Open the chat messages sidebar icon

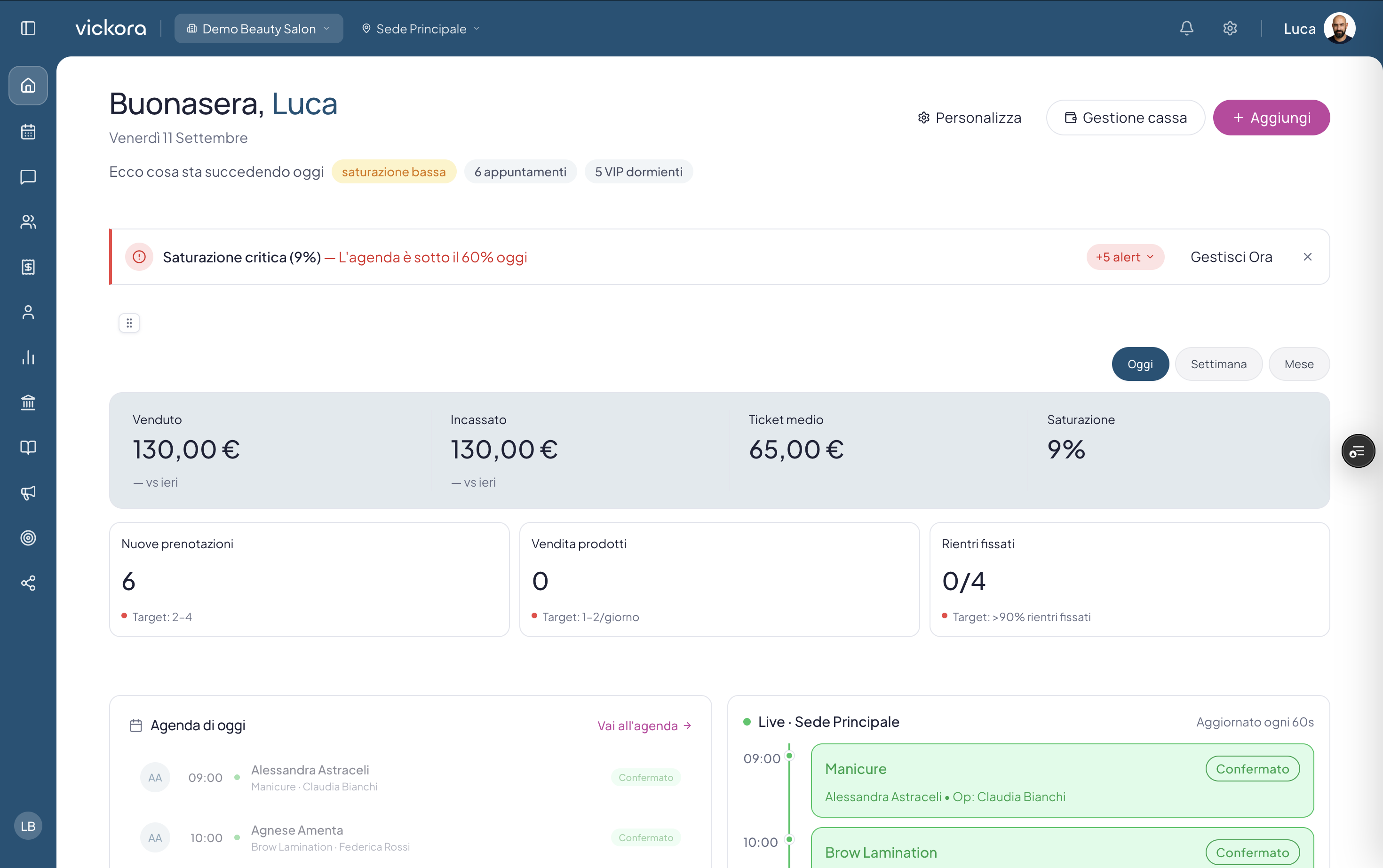point(28,177)
